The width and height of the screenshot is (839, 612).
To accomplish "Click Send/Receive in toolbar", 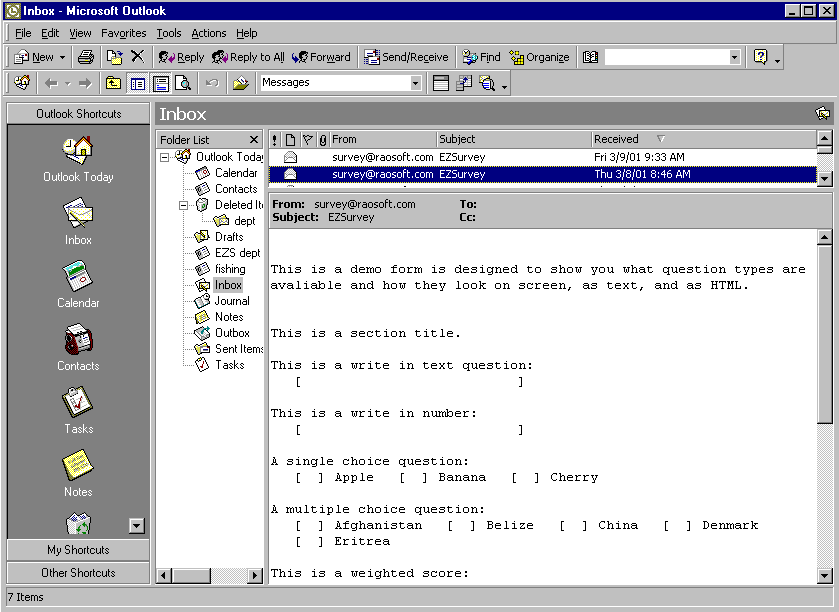I will 406,57.
